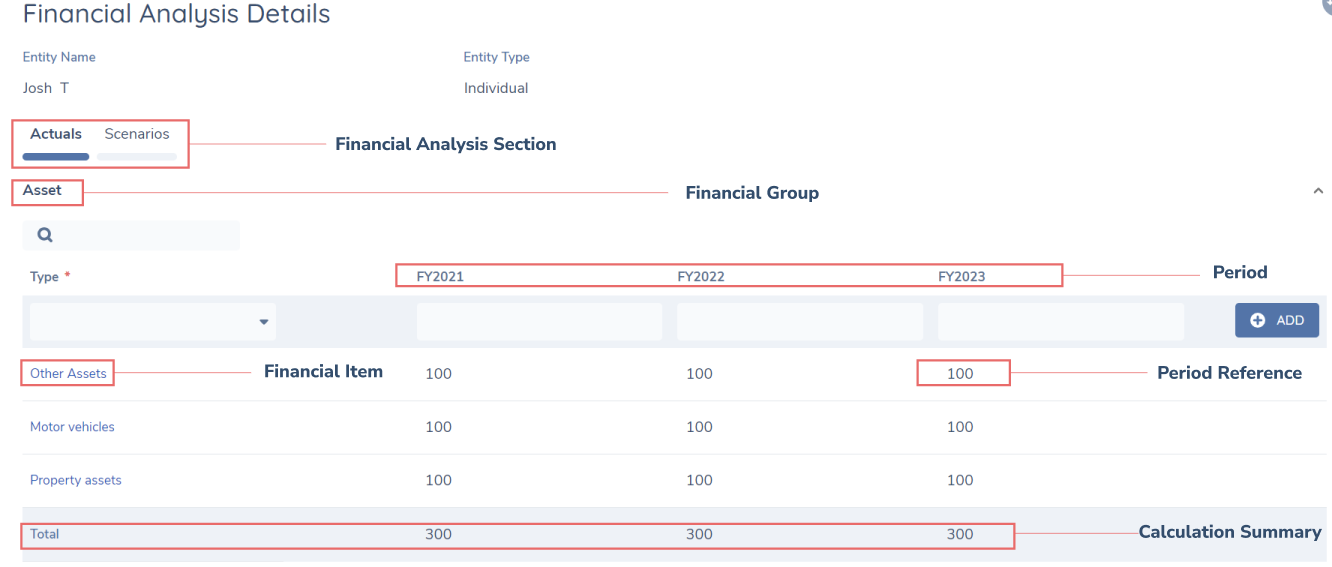Click the magnifier search icon under Asset
Screen dimensions: 1332x567
coord(45,236)
